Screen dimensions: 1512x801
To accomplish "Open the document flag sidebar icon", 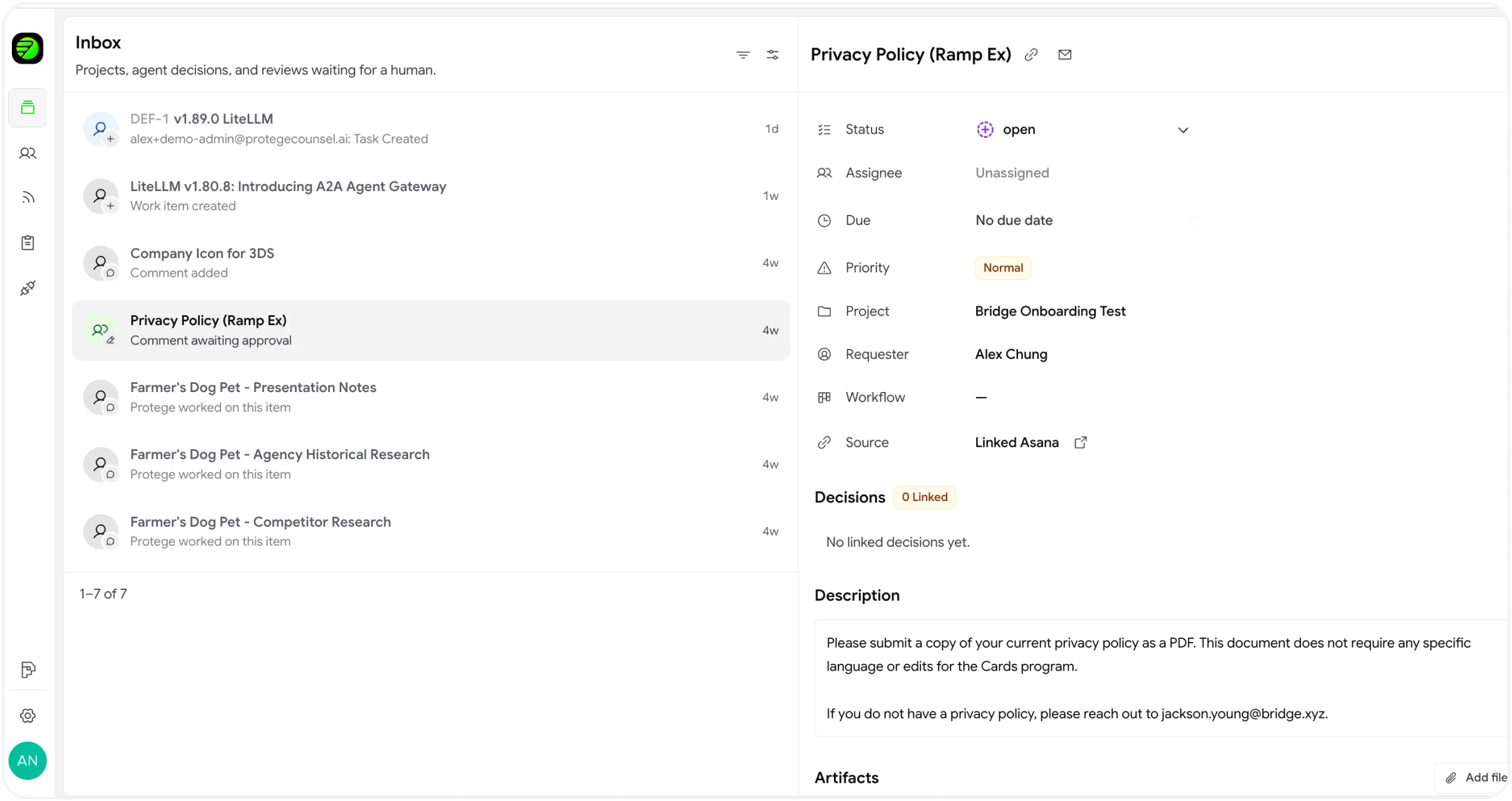I will pos(28,670).
